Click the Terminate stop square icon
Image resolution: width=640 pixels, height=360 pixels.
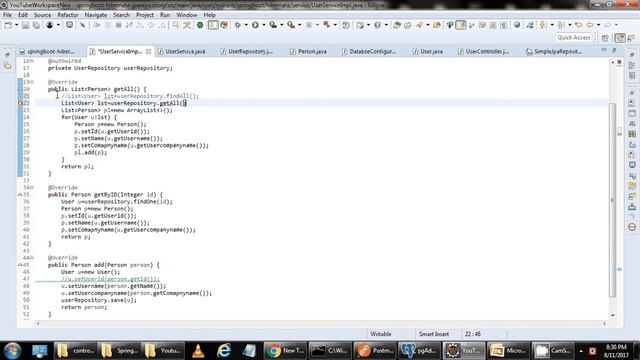tap(118, 25)
